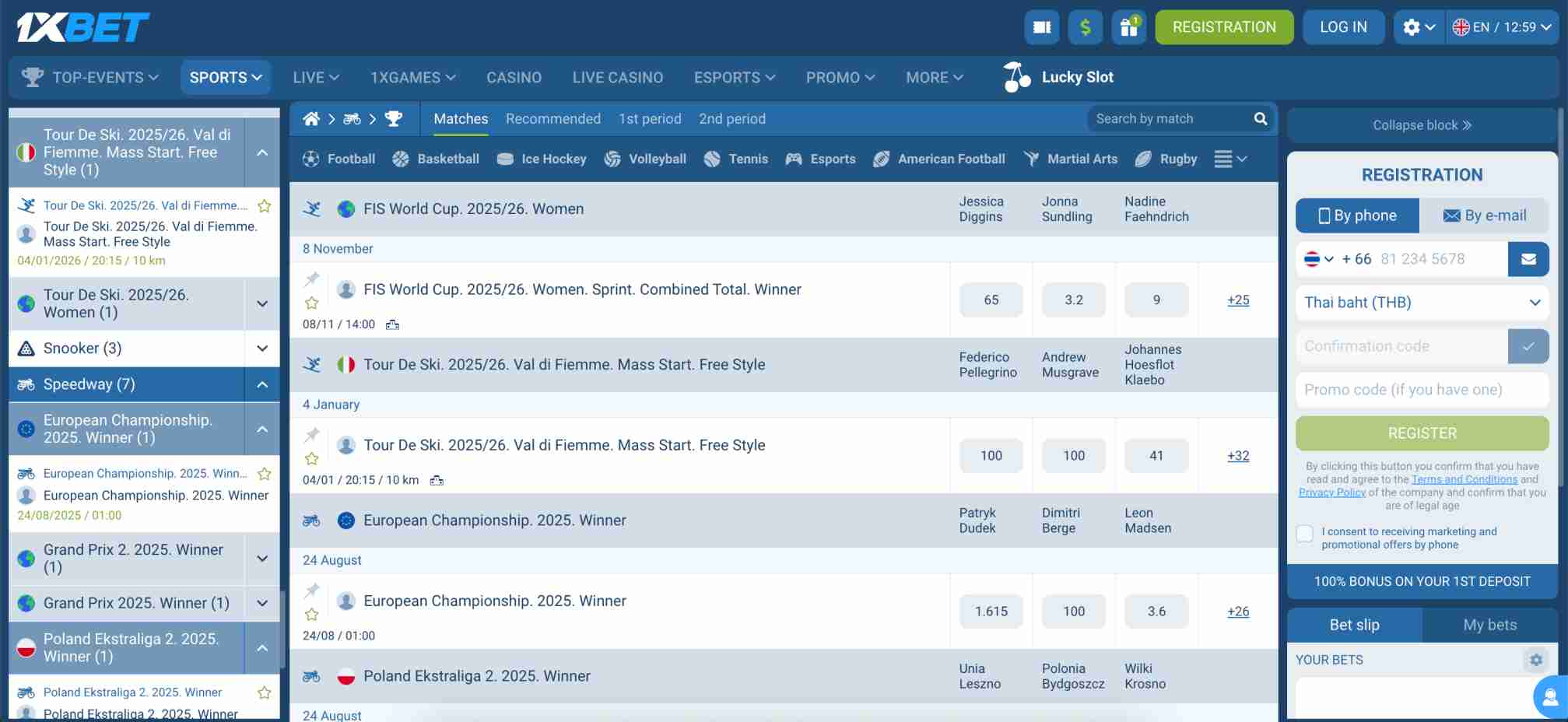1568x722 pixels.
Task: Star the European Championship 2025 Winner match
Action: pos(312,615)
